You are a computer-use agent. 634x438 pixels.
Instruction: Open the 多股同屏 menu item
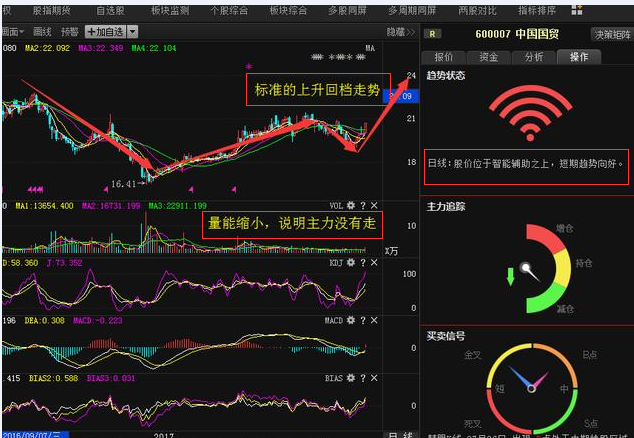347,11
